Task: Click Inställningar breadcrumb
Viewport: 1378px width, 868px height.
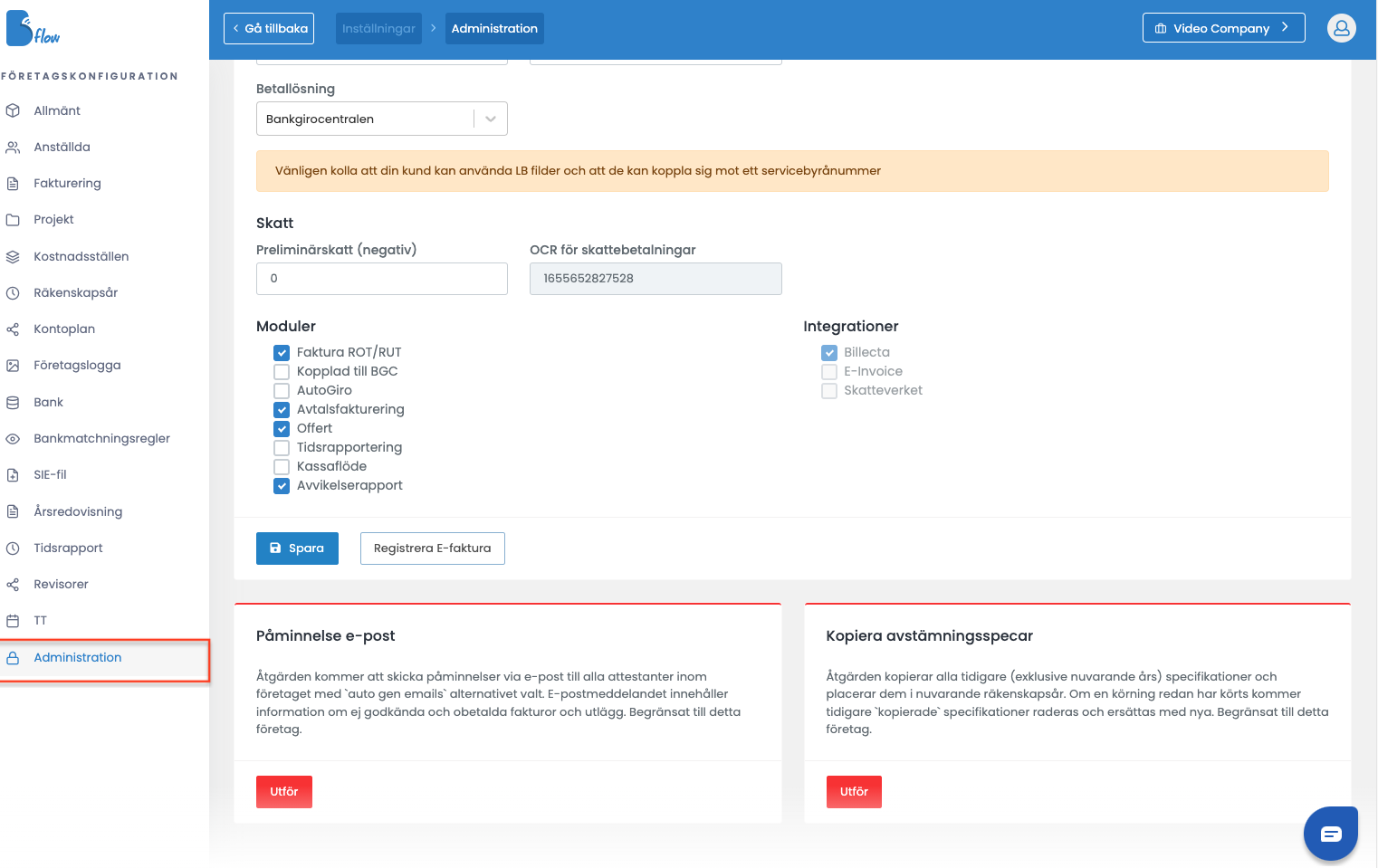Action: [x=378, y=28]
